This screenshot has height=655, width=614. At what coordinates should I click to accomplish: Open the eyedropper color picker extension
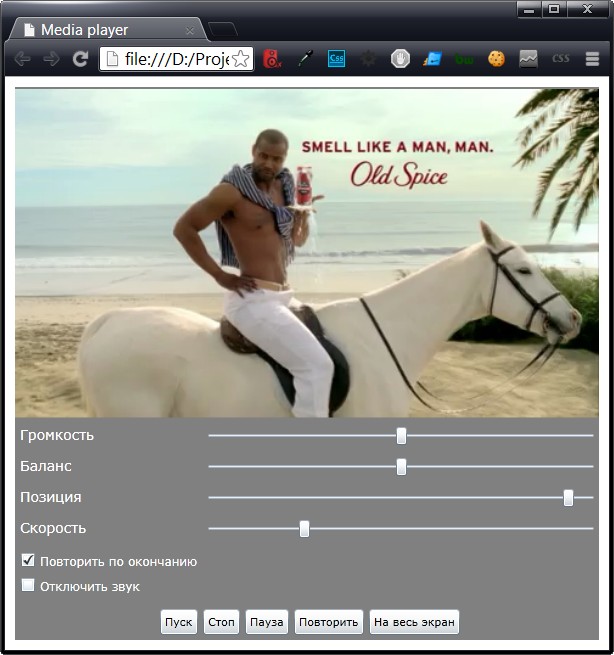pyautogui.click(x=305, y=59)
